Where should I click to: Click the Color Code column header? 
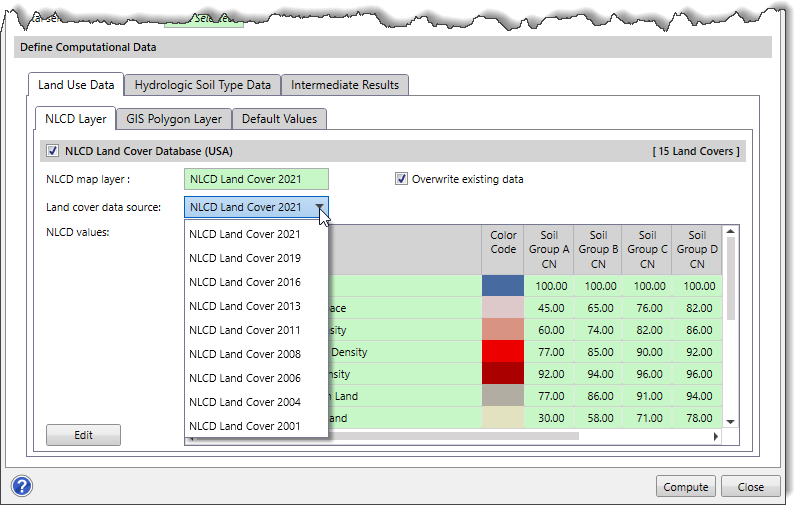[x=503, y=250]
